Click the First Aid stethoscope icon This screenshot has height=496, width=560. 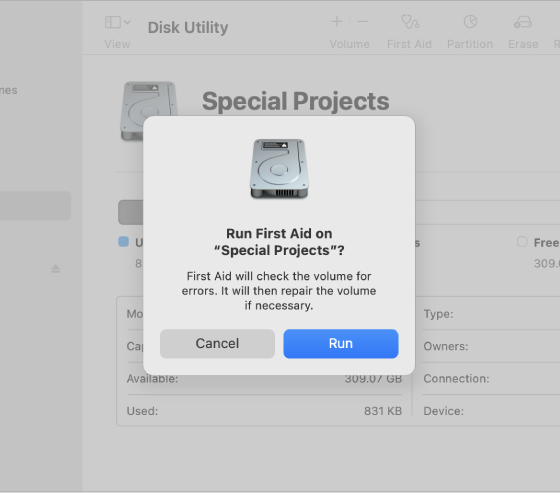pos(410,22)
